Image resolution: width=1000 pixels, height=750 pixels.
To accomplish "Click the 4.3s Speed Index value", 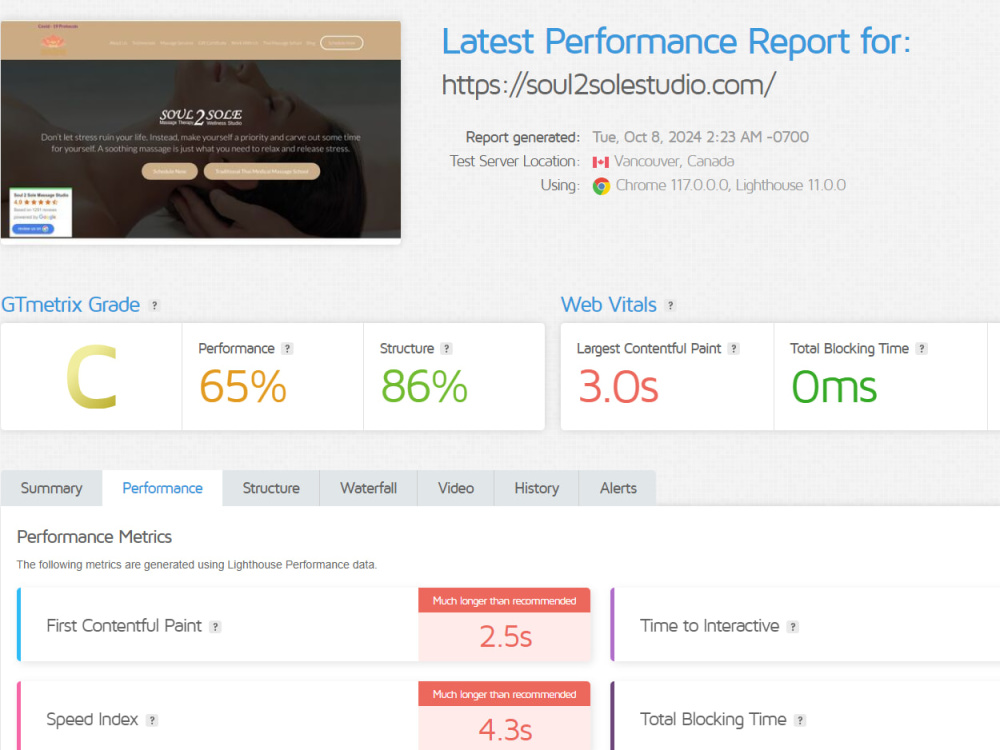I will pos(505,730).
